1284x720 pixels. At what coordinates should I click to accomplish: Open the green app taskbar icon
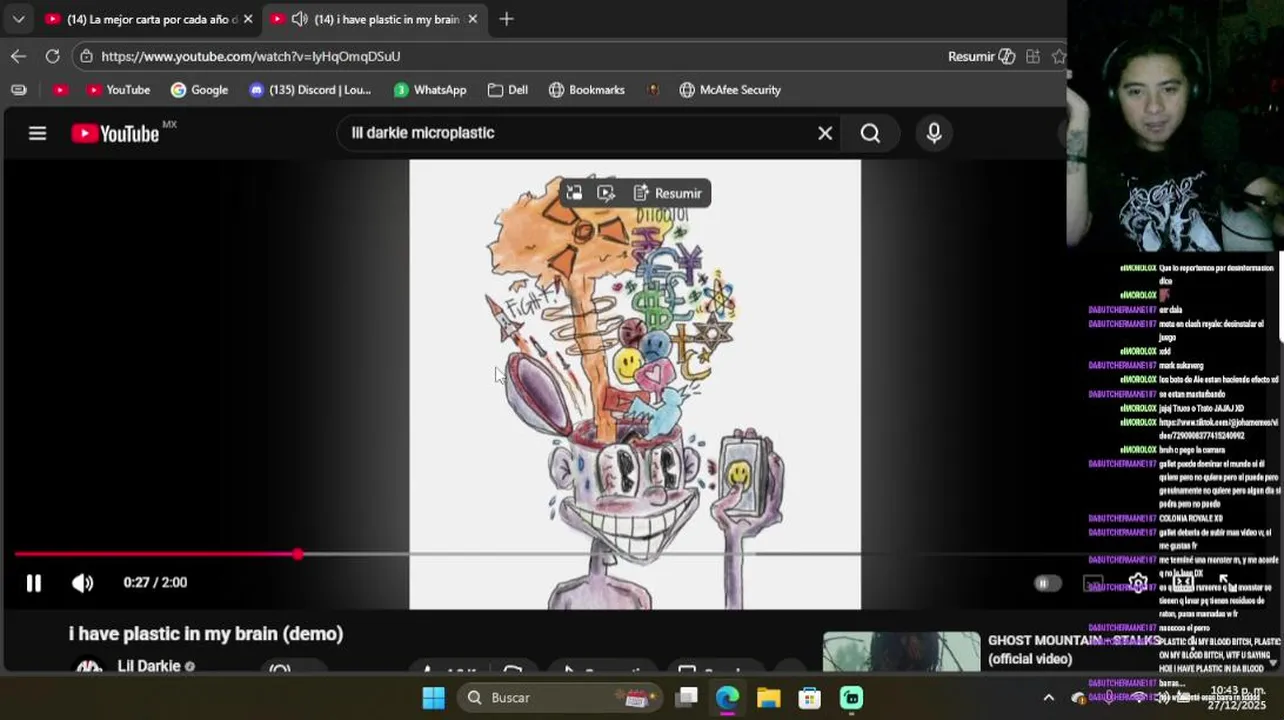(851, 698)
